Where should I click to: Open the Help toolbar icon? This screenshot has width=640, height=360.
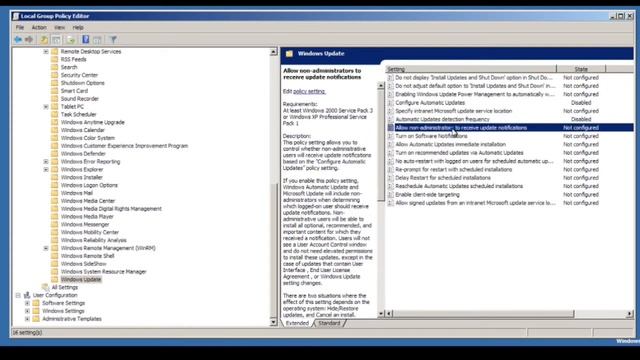click(86, 40)
